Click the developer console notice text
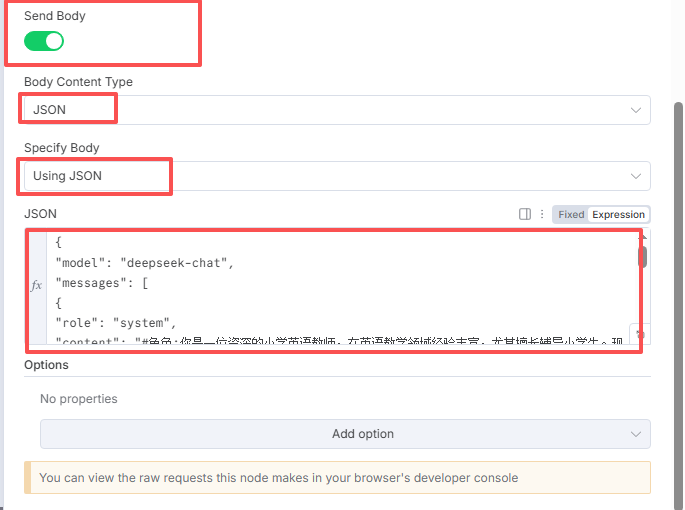 pos(278,478)
